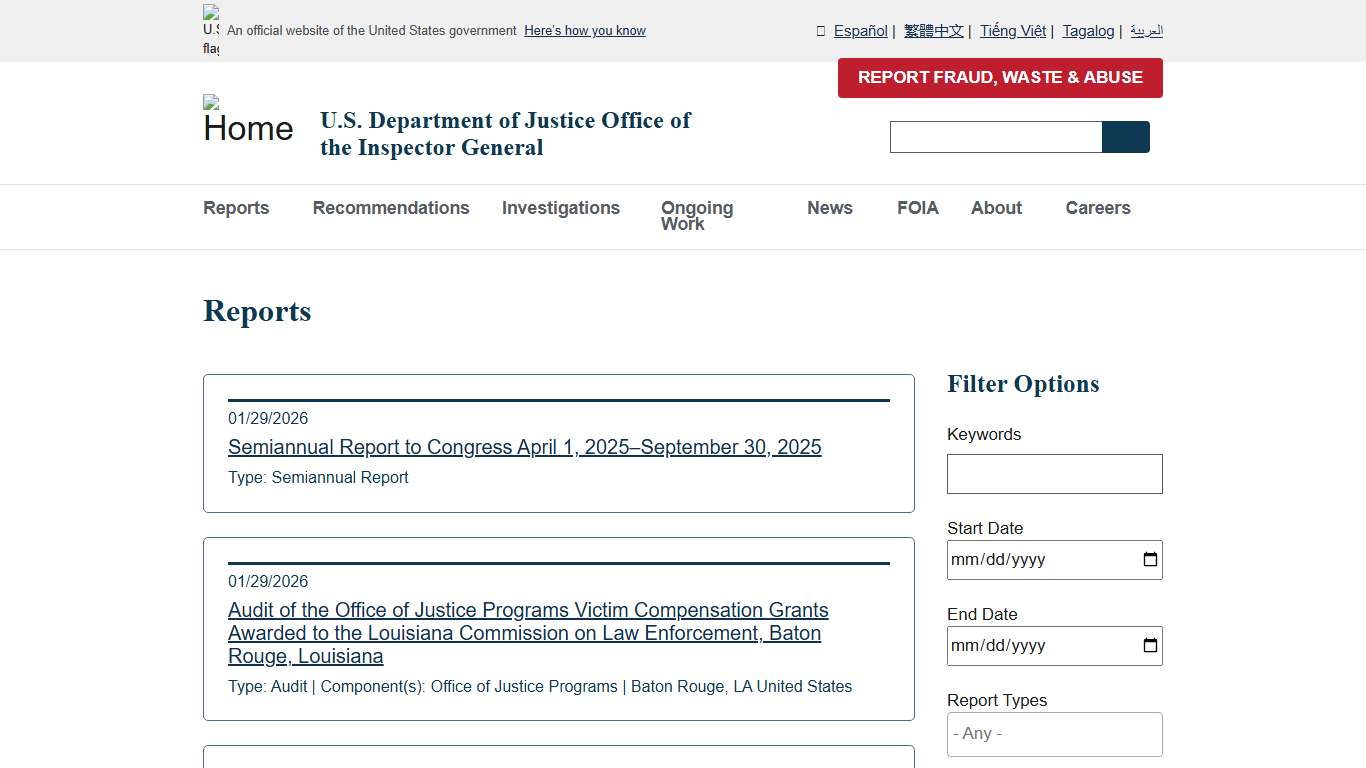Focus the site search input box
The image size is (1366, 768).
pyautogui.click(x=995, y=137)
